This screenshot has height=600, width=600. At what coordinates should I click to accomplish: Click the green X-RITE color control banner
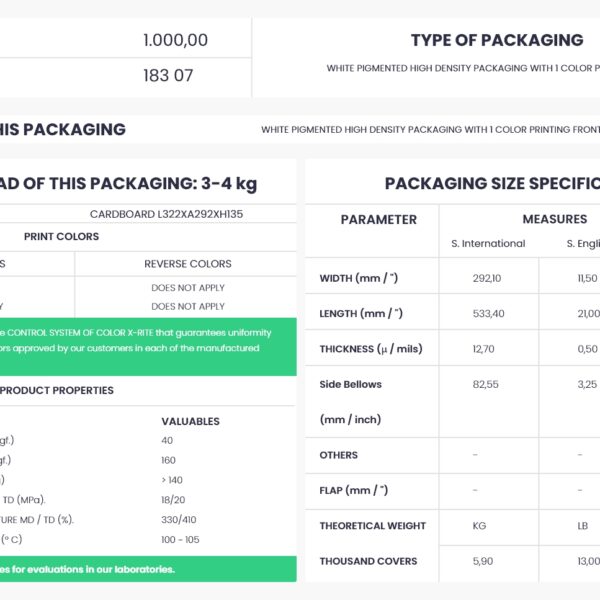(148, 347)
